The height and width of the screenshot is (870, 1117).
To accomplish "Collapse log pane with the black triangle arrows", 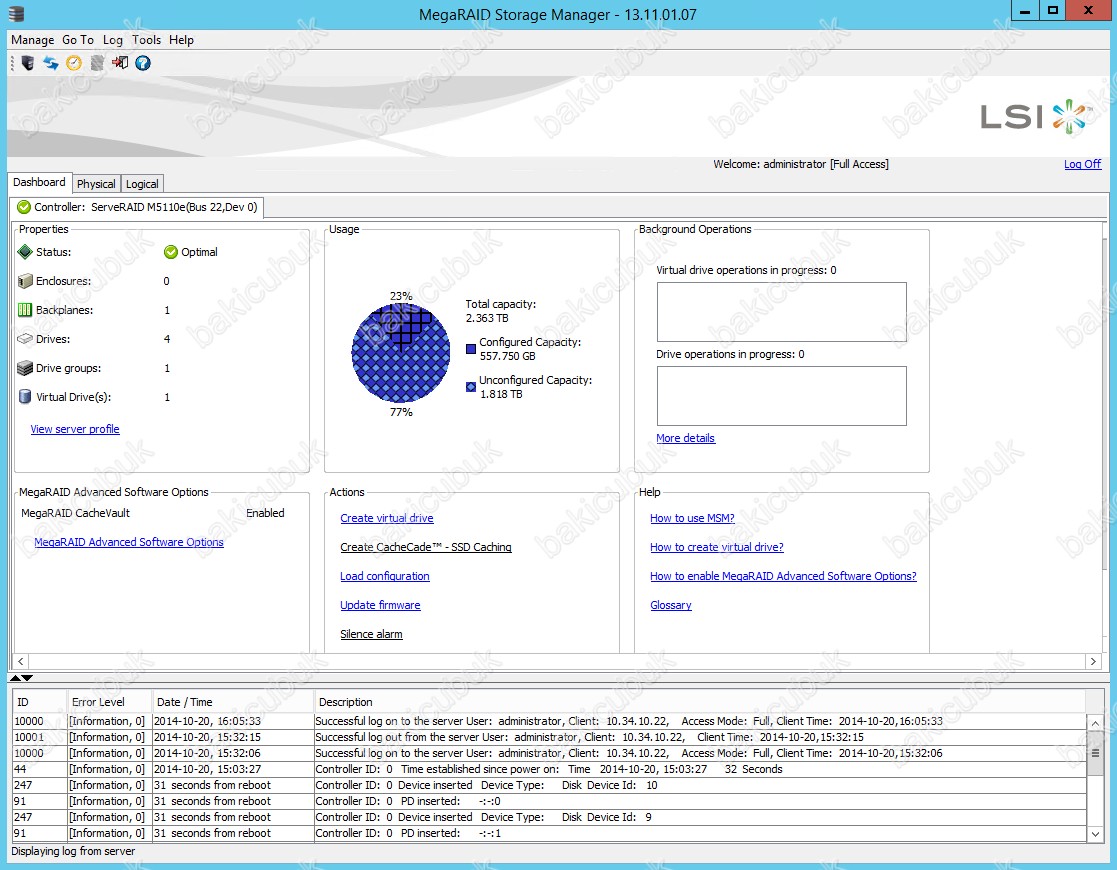I will click(x=21, y=678).
